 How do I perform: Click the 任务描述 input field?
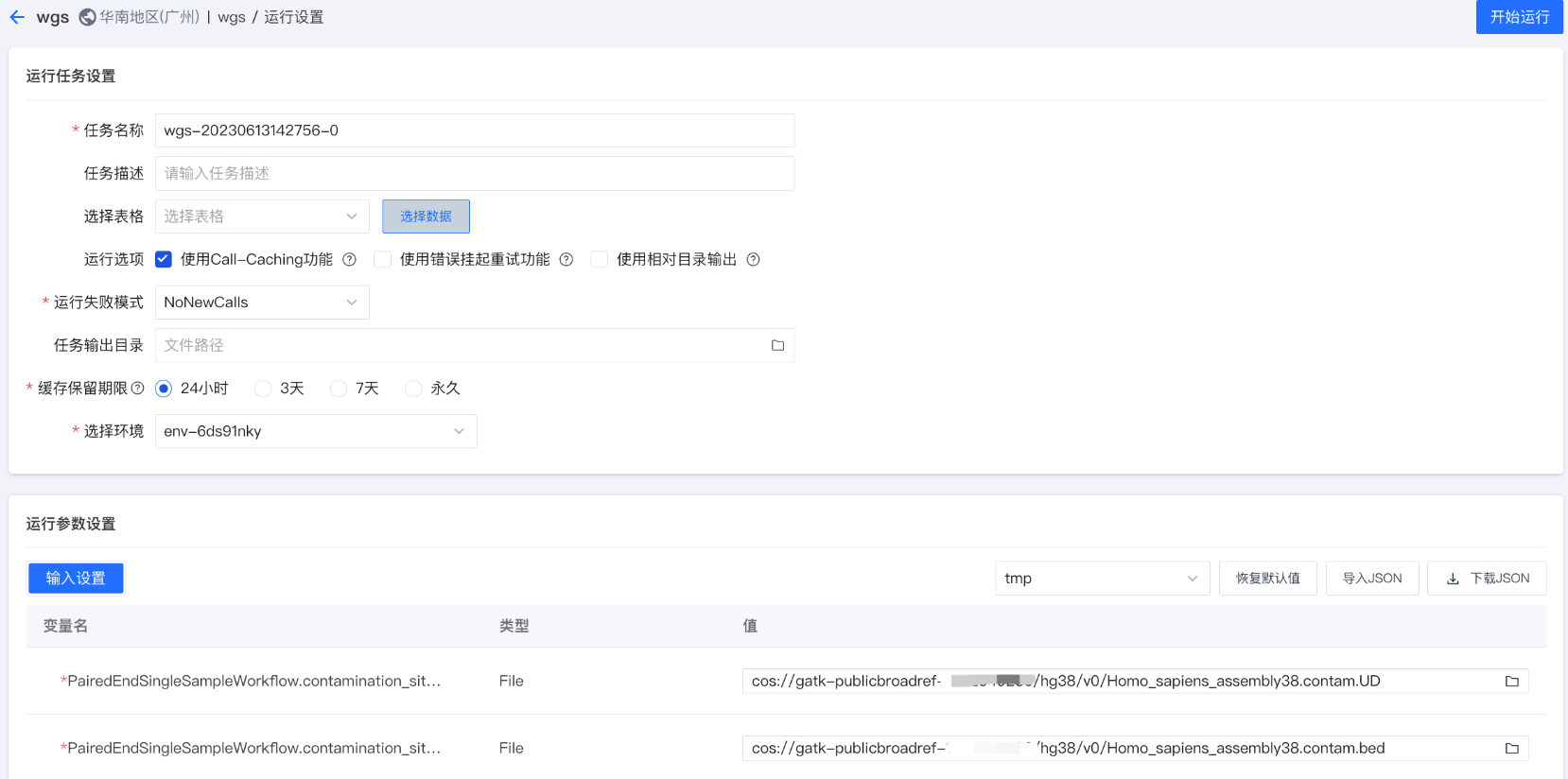coord(475,174)
